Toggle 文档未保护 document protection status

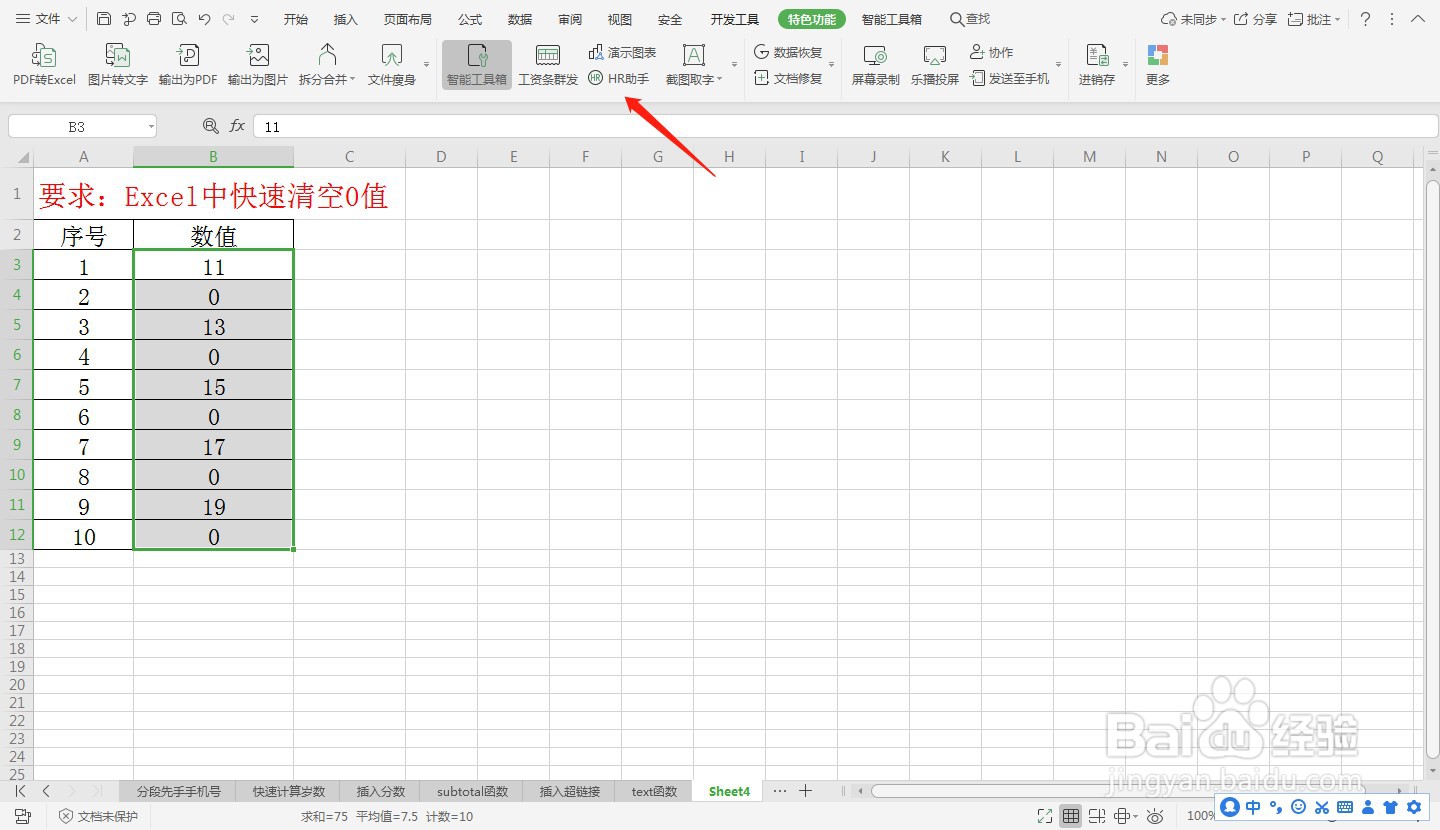pyautogui.click(x=98, y=816)
